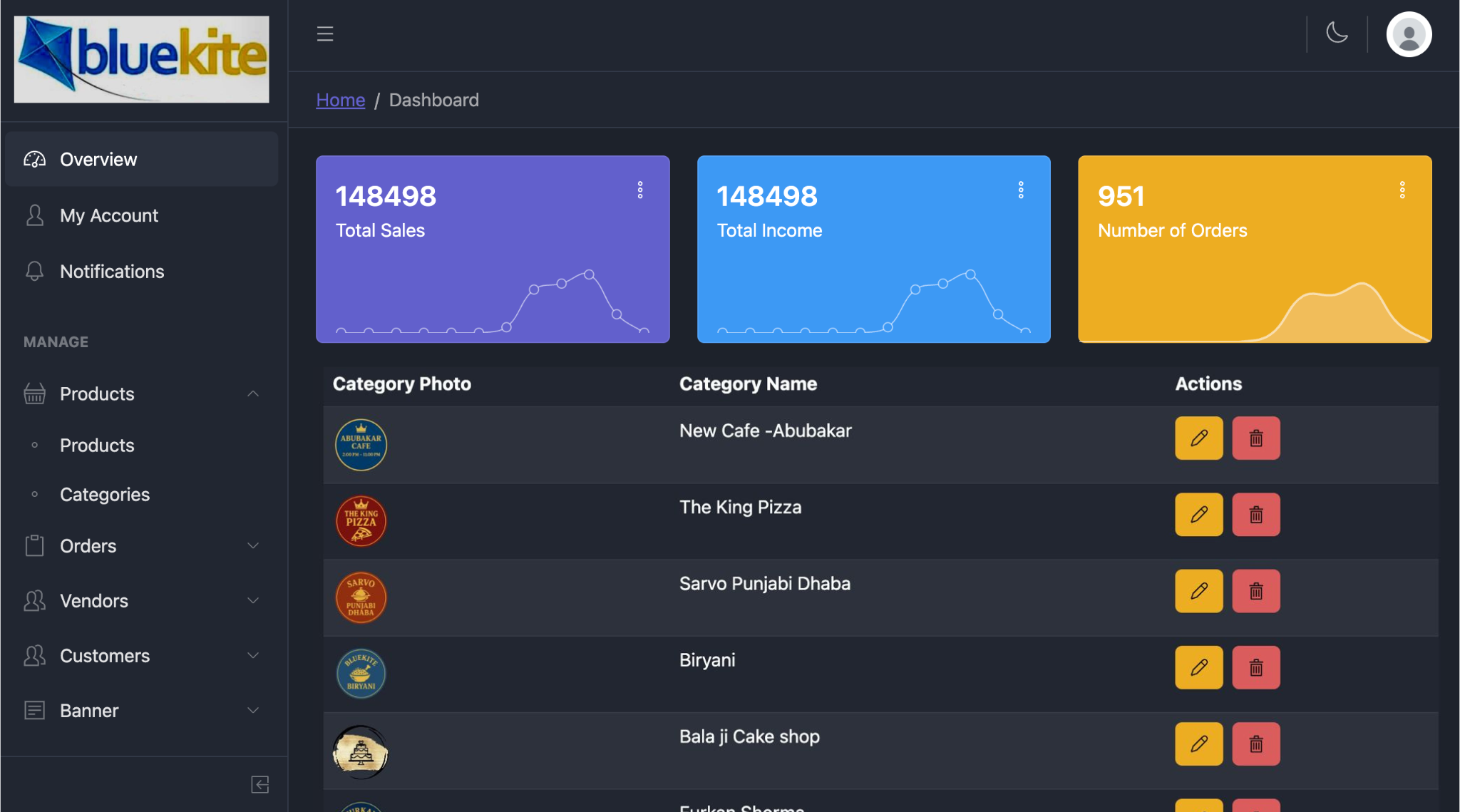Delete Bala ji Cake shop category
1460x812 pixels.
(1255, 744)
